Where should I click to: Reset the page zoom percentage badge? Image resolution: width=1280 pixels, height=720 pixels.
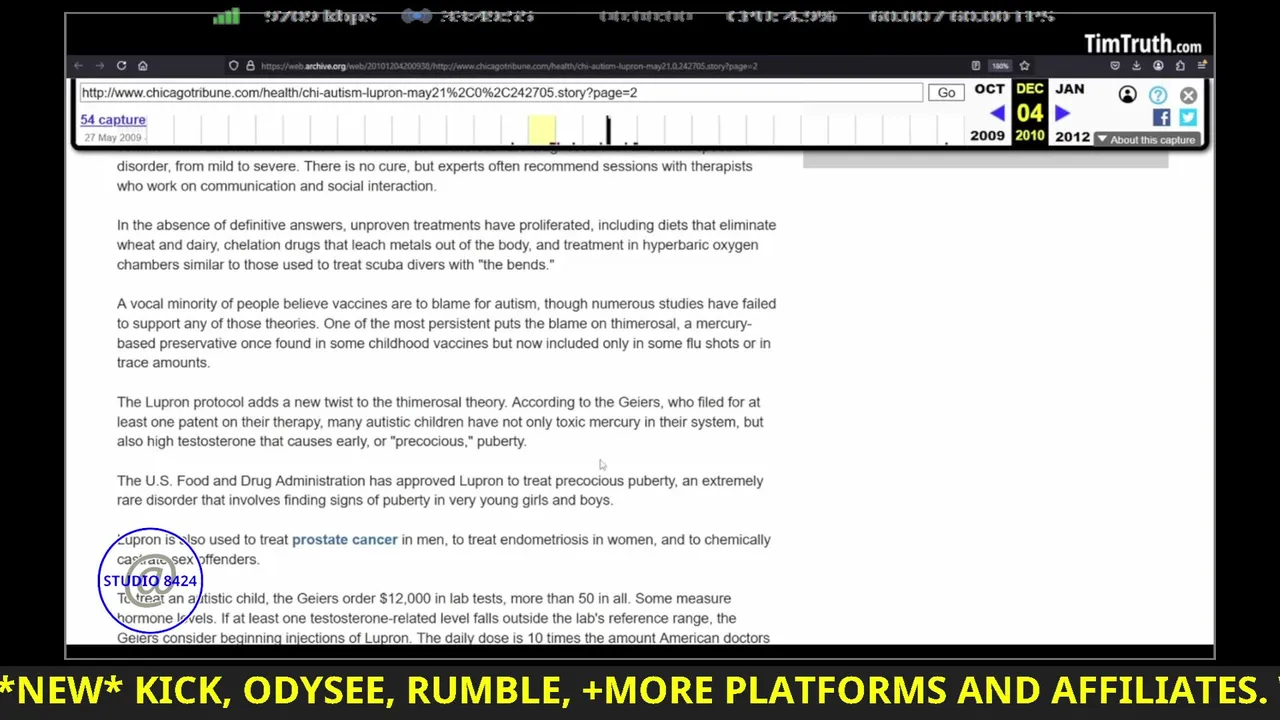[1000, 66]
